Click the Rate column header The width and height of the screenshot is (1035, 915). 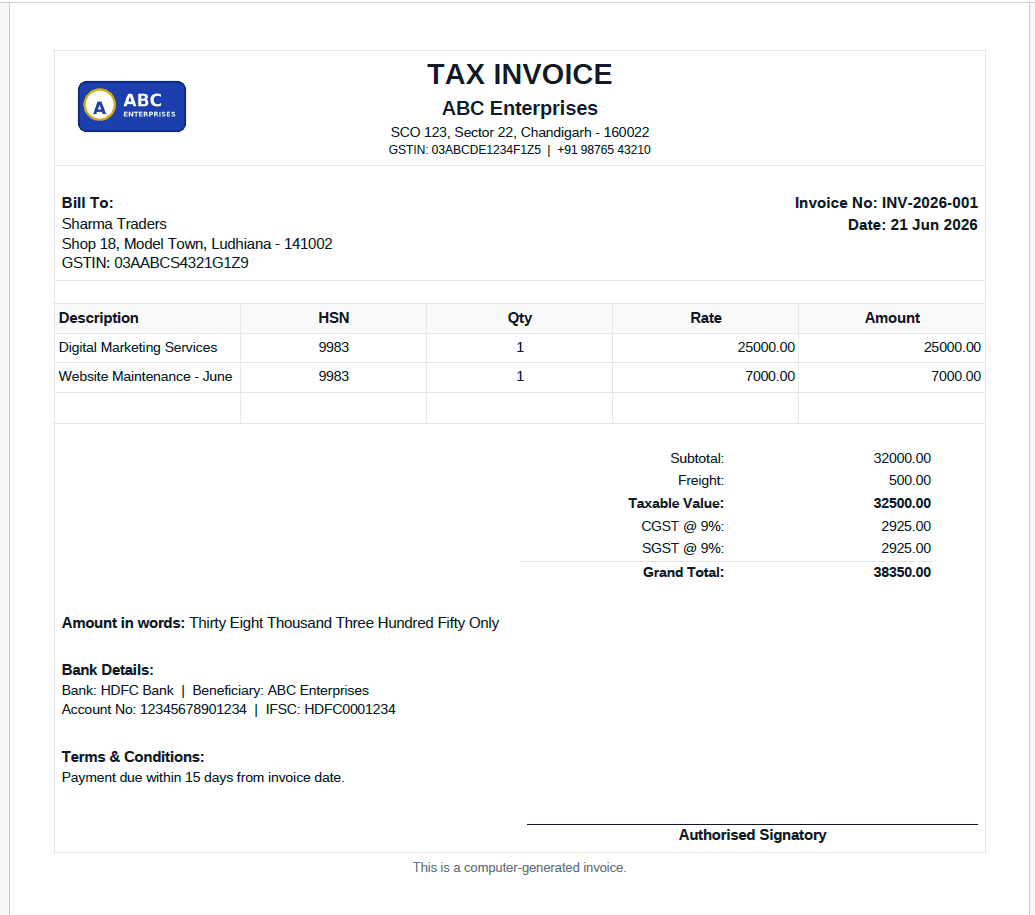click(x=706, y=318)
